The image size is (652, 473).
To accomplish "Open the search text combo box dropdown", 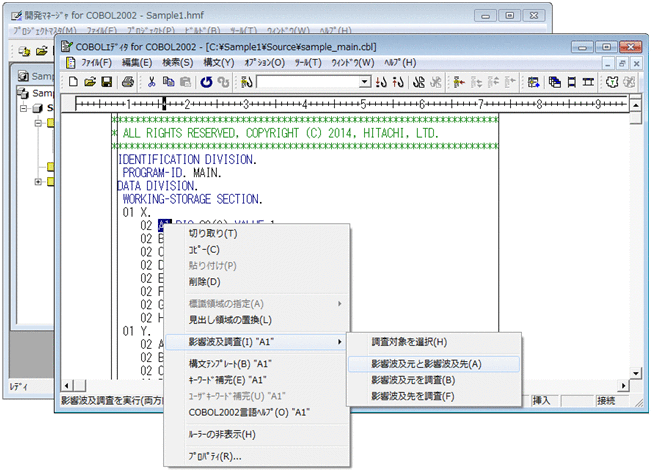I will pos(365,82).
